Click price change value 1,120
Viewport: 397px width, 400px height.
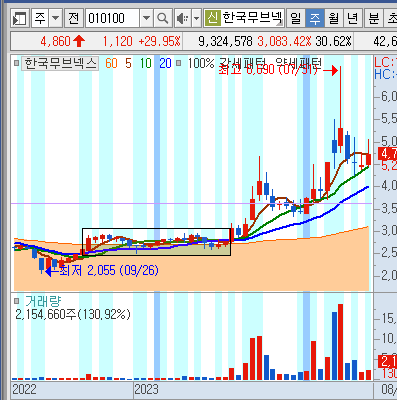[x=117, y=42]
